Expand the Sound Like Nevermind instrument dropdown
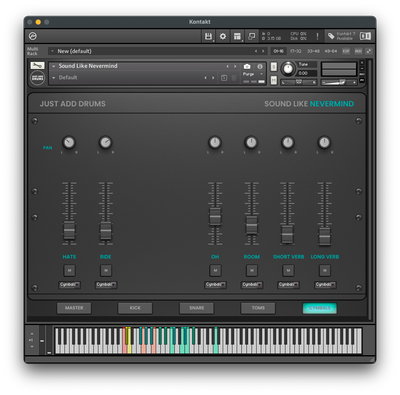 (53, 66)
